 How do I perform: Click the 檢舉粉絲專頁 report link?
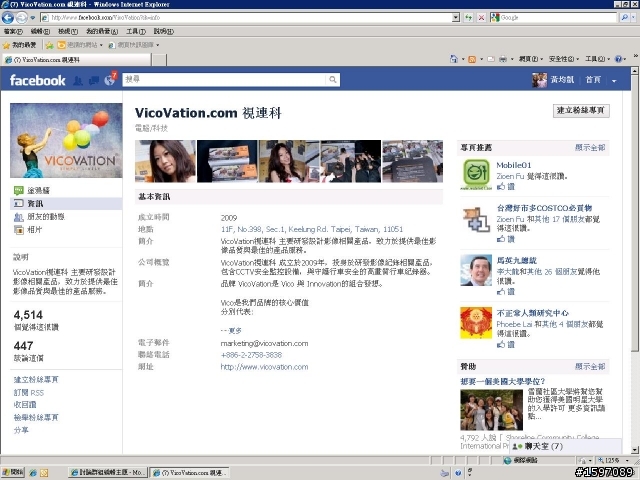(36, 417)
